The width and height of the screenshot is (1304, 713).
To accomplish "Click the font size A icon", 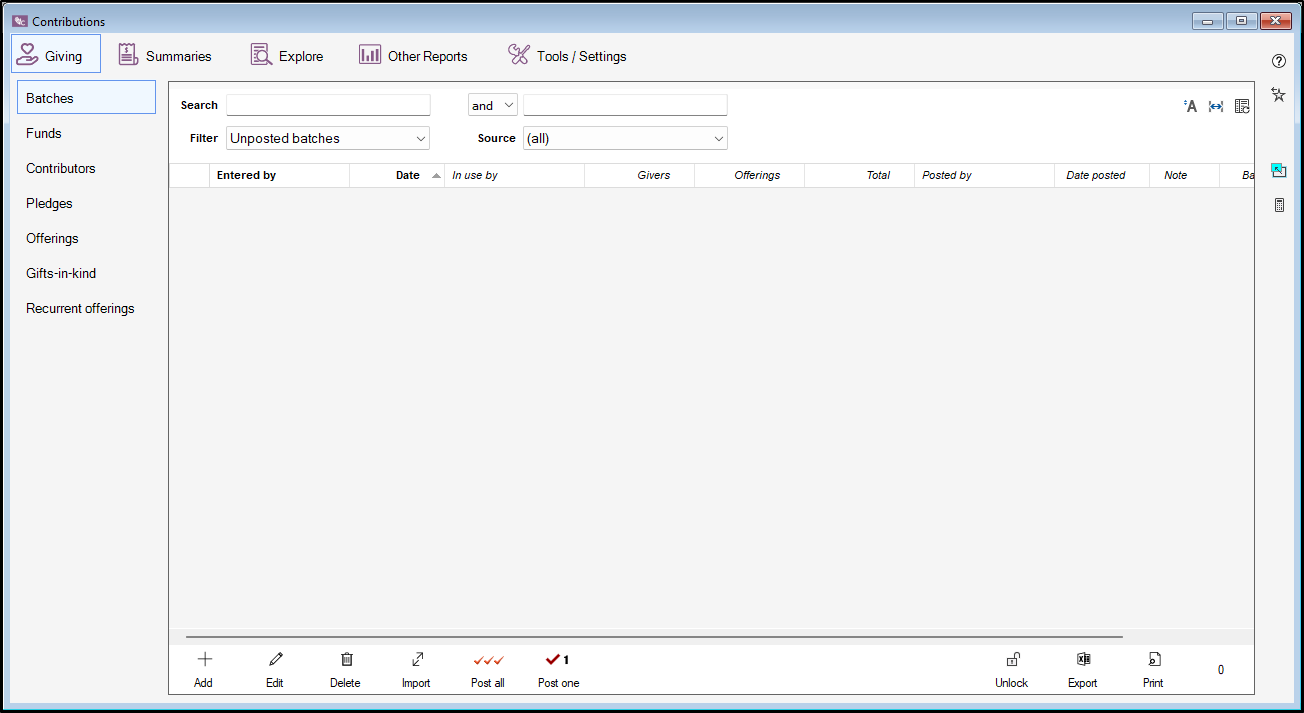I will point(1190,106).
